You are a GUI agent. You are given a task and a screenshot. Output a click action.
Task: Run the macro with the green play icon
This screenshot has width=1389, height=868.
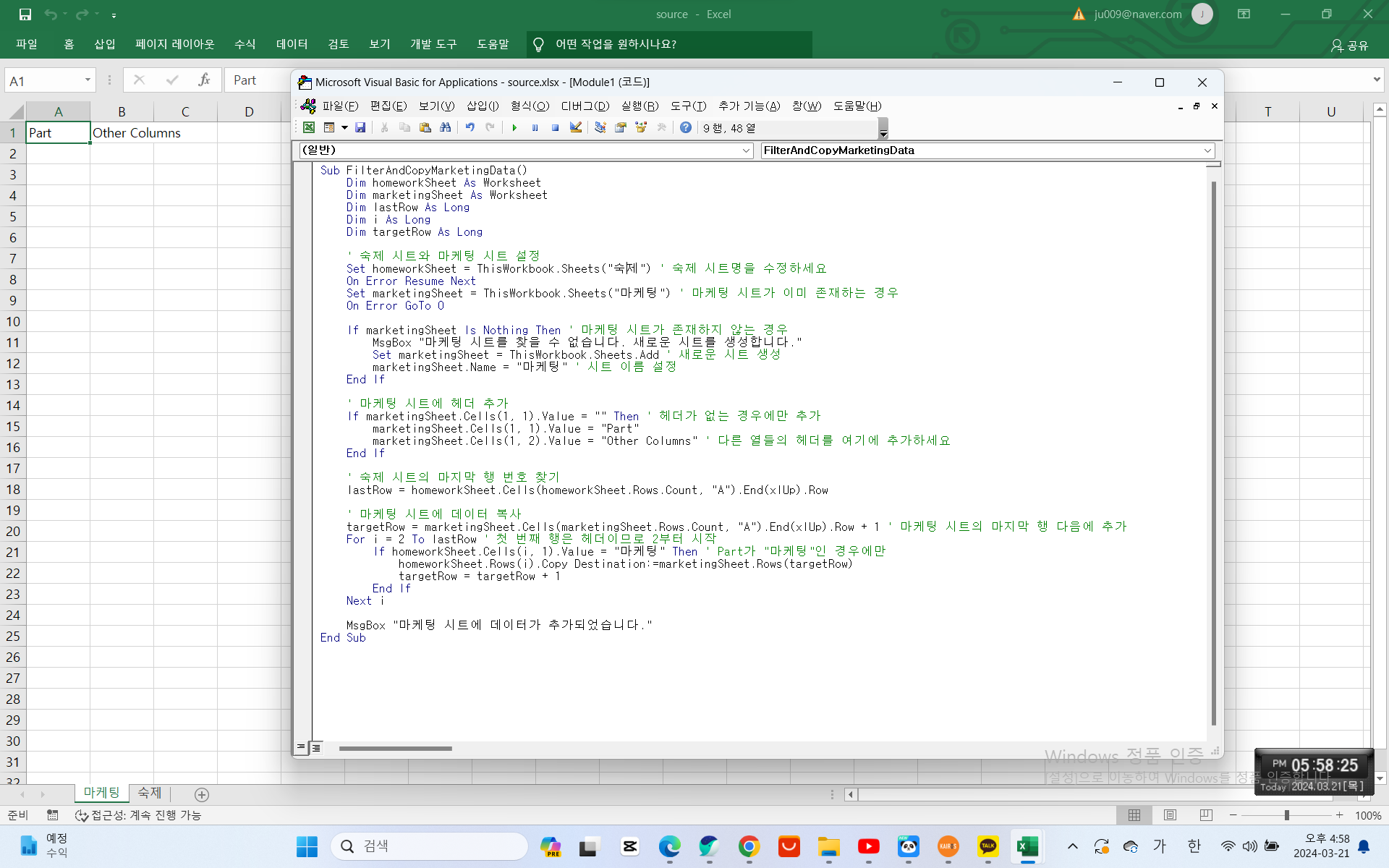[x=514, y=128]
